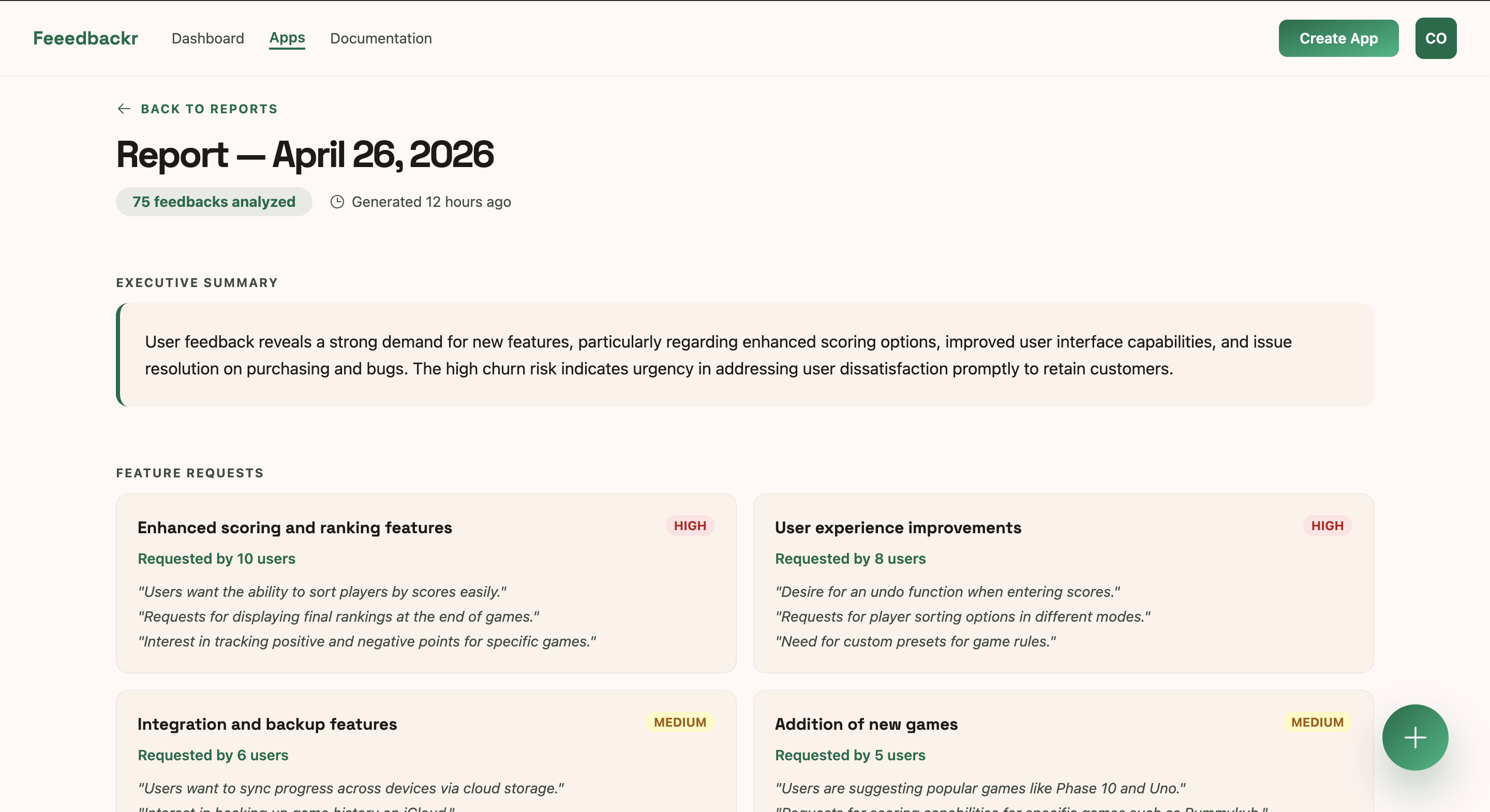Click the 75 feedbacks analyzed badge

[214, 202]
